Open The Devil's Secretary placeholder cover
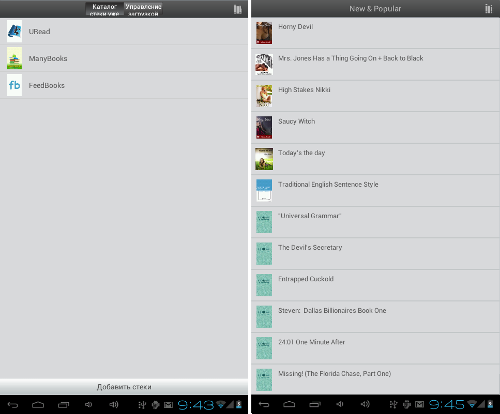500x414 pixels. pos(264,253)
